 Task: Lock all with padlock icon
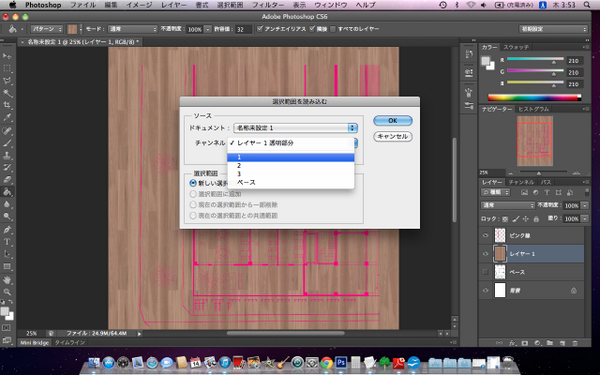(536, 219)
